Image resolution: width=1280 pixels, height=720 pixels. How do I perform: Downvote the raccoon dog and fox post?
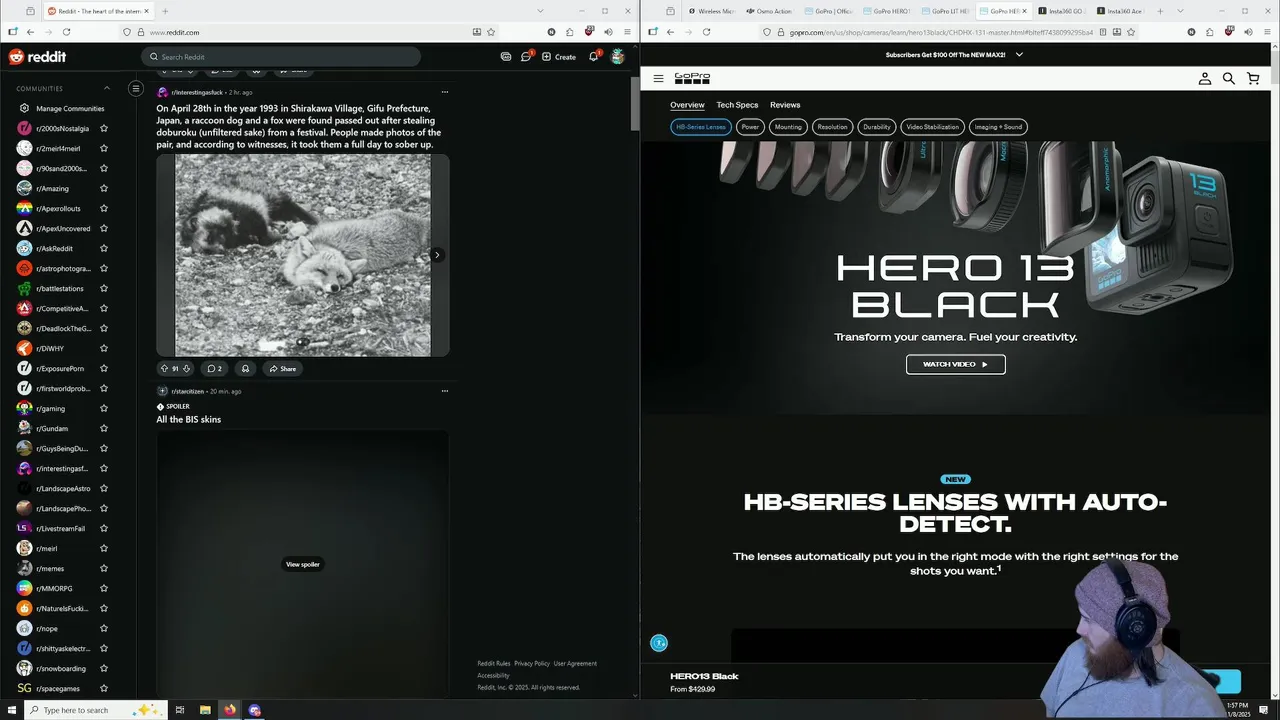(x=186, y=368)
